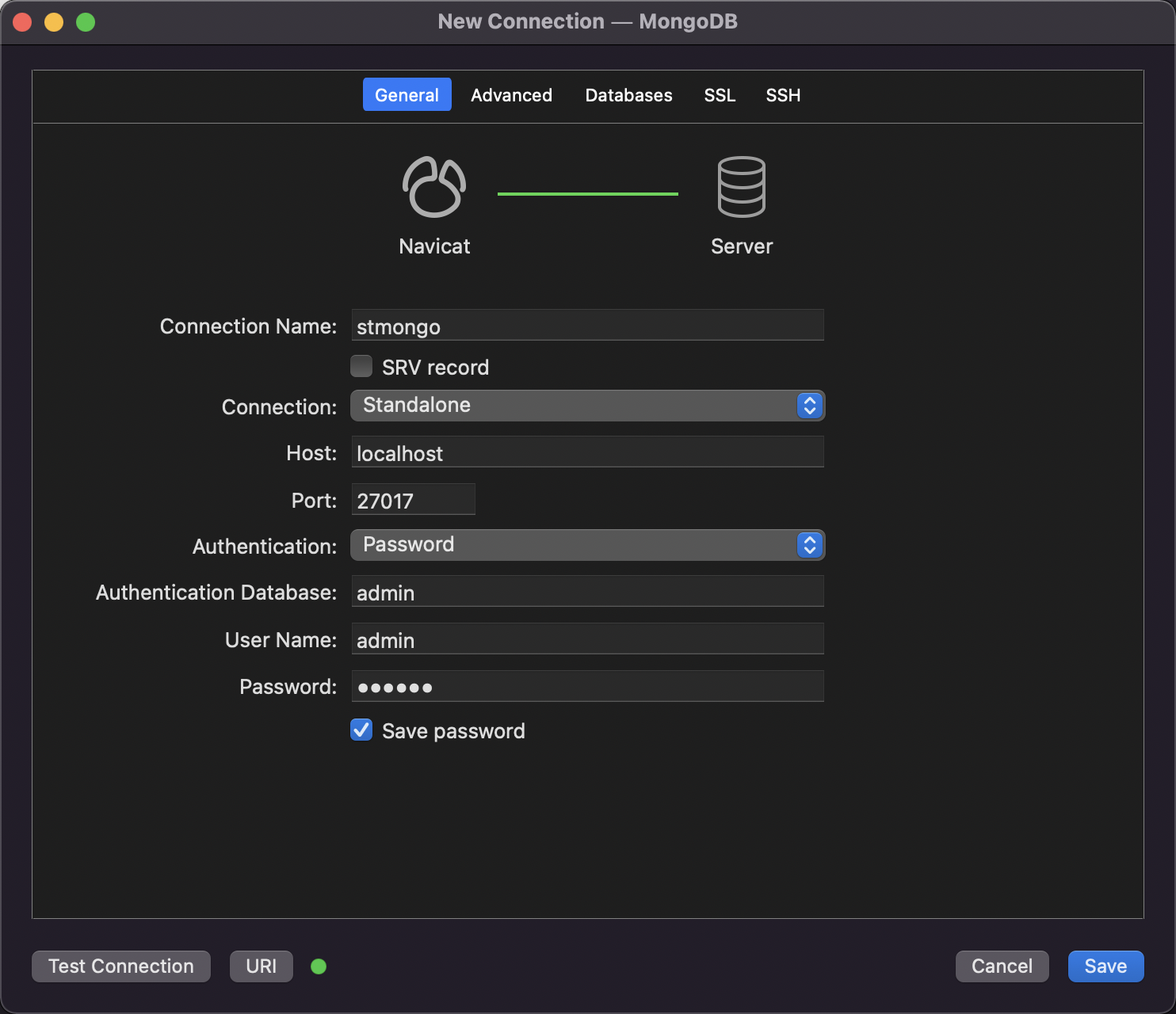Click the Save password label

(x=453, y=731)
